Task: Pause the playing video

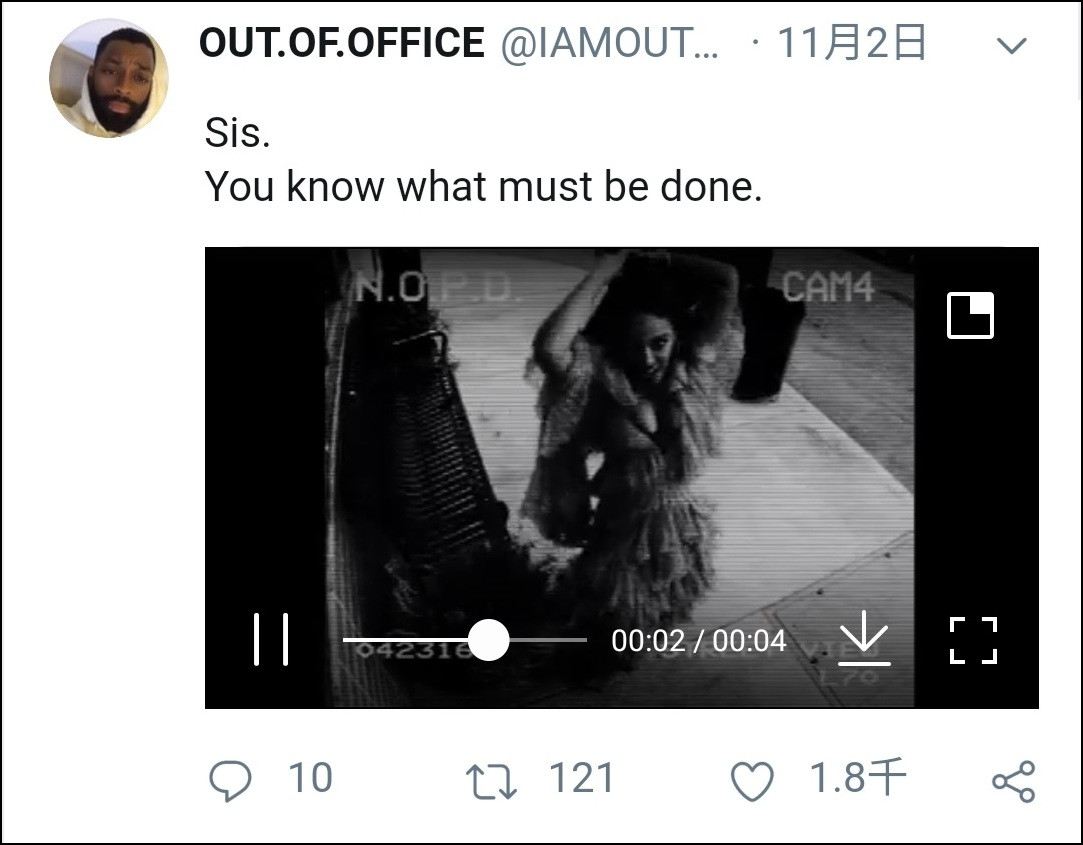Action: coord(271,640)
